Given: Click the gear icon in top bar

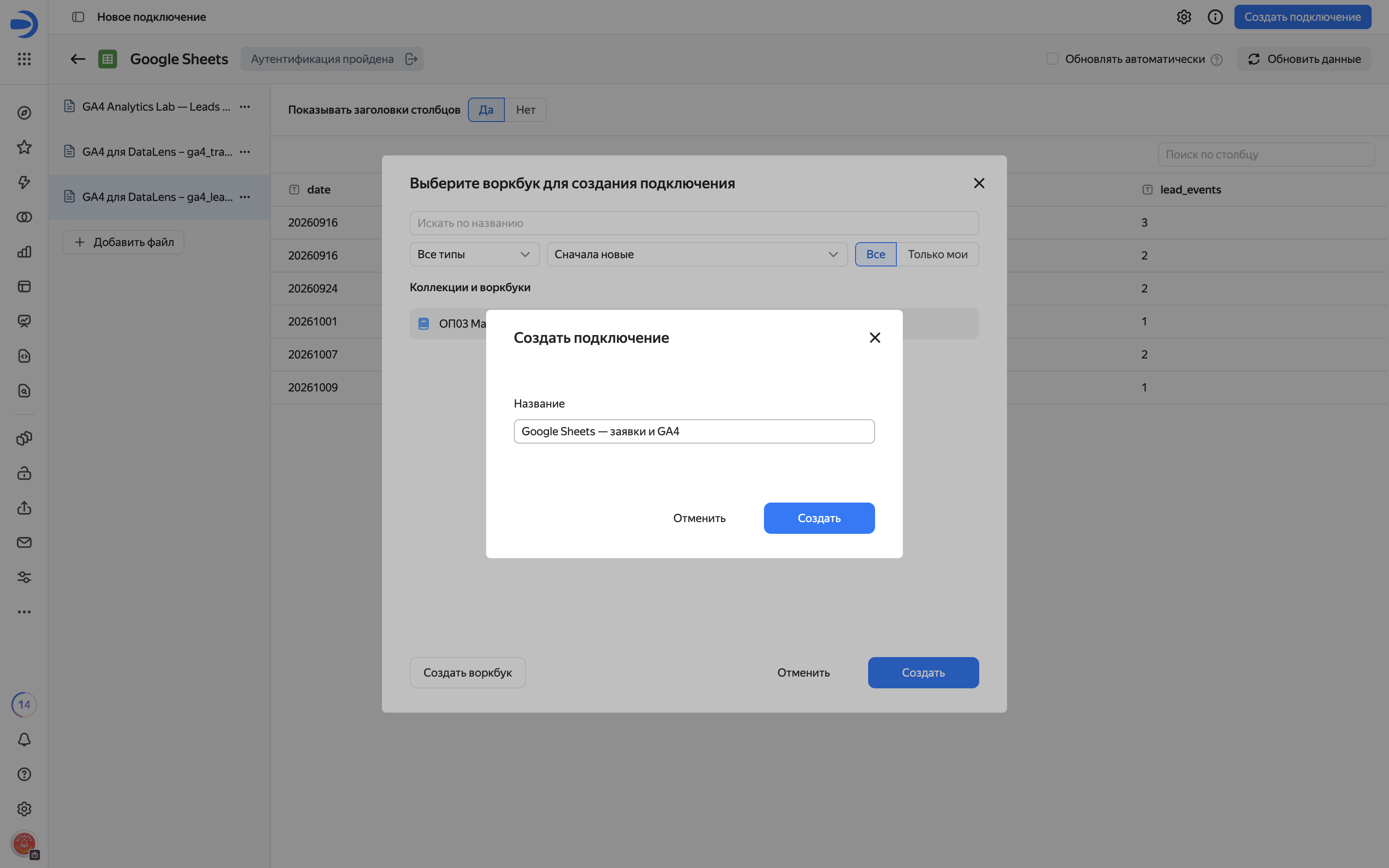Looking at the screenshot, I should click(x=1184, y=17).
